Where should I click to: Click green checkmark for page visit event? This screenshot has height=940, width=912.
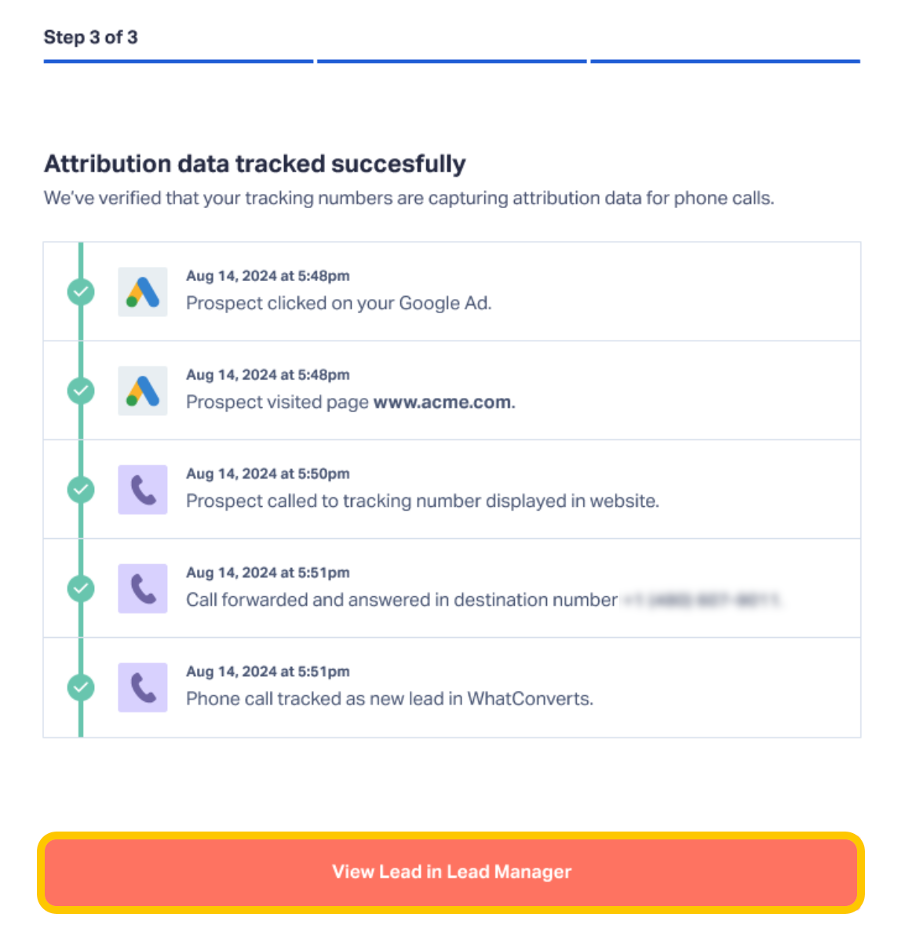(81, 390)
